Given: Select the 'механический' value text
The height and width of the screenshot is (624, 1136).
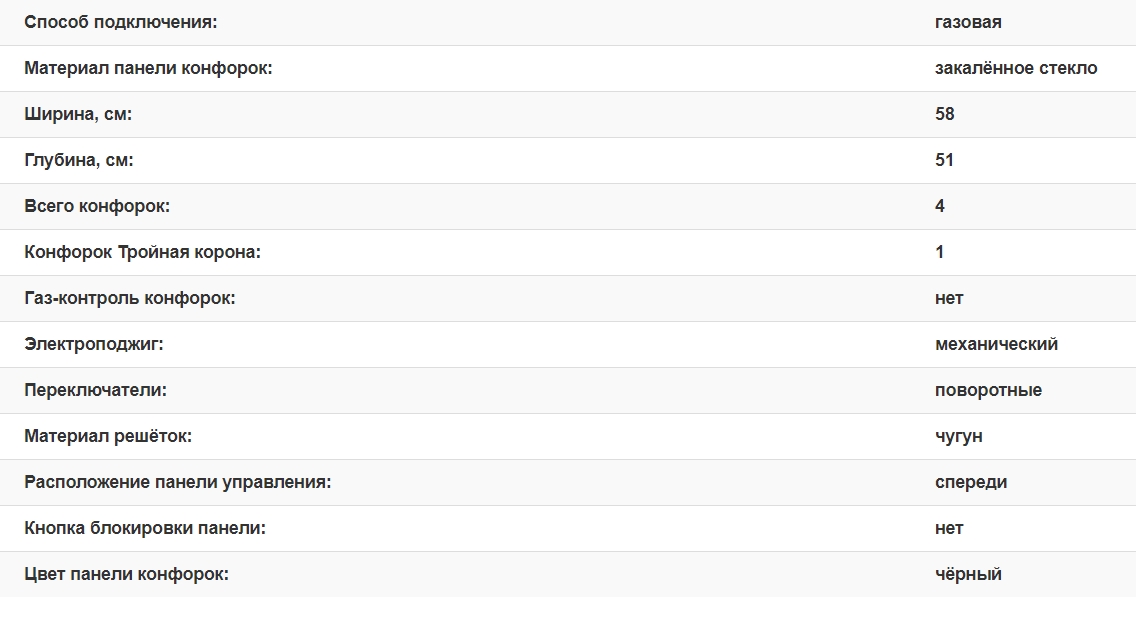Looking at the screenshot, I should [x=996, y=344].
